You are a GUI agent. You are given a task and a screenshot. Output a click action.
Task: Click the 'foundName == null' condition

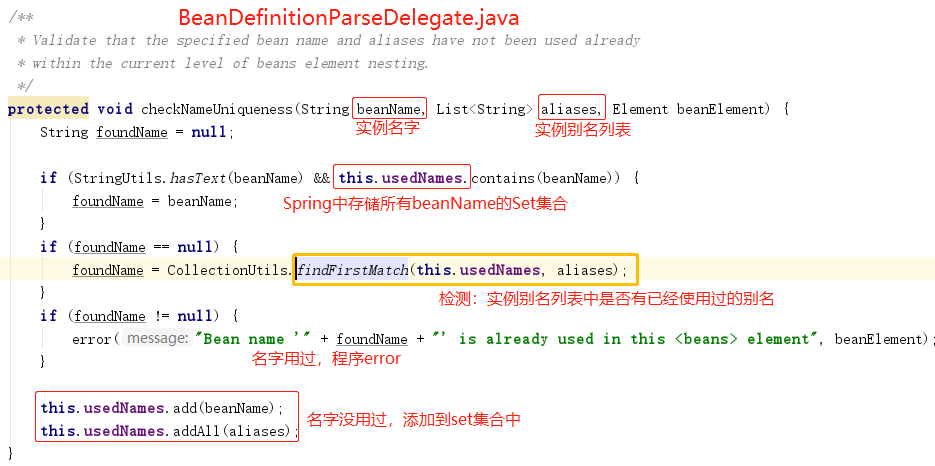pos(143,247)
